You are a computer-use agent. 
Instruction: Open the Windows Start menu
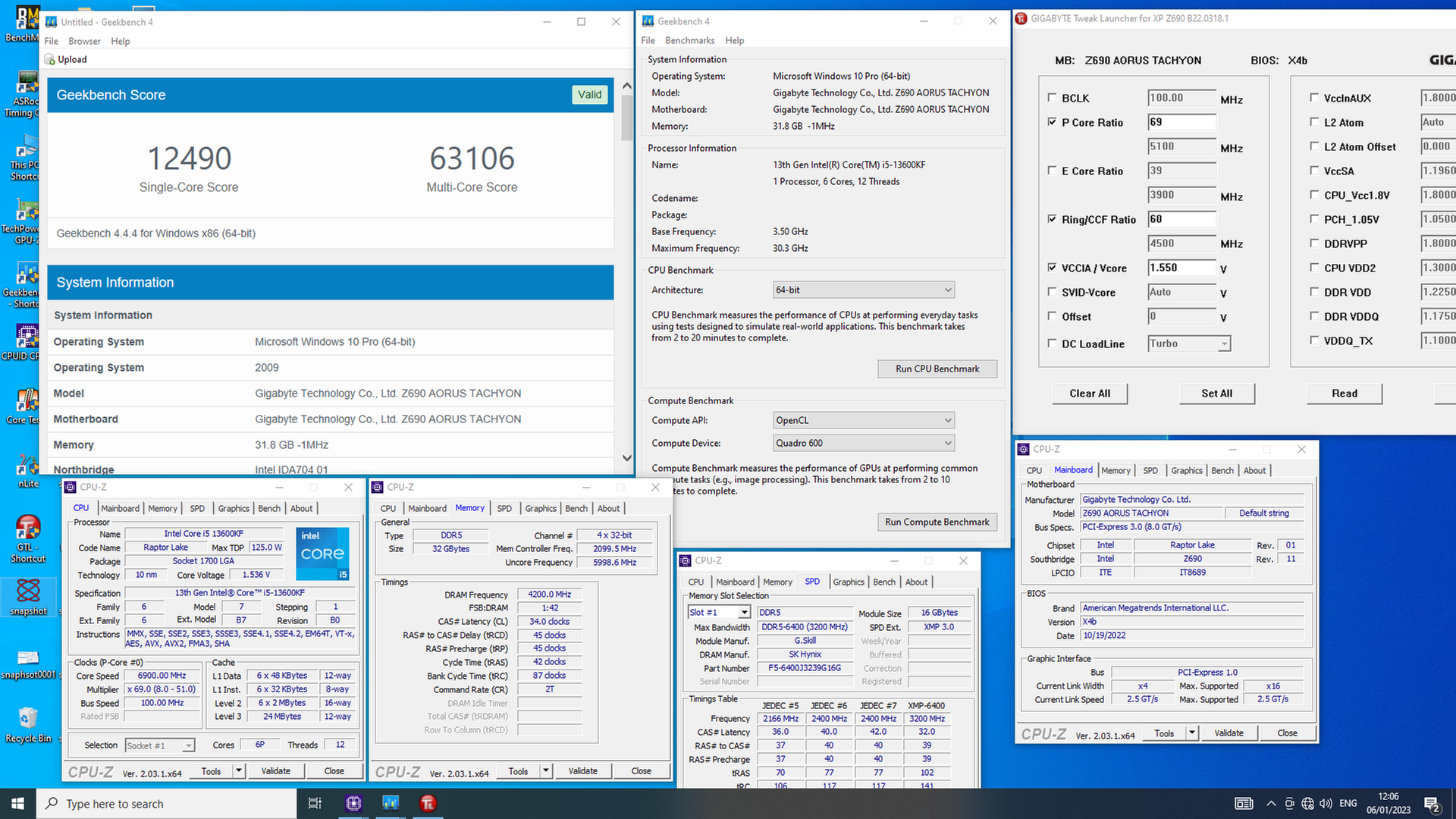point(17,804)
